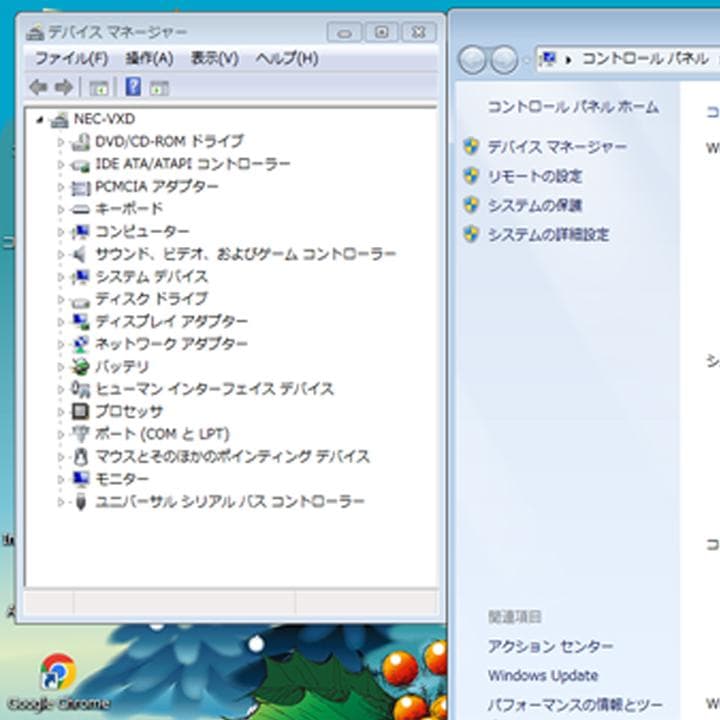Open コントロール パネル ホーム link
The height and width of the screenshot is (720, 720).
[573, 107]
